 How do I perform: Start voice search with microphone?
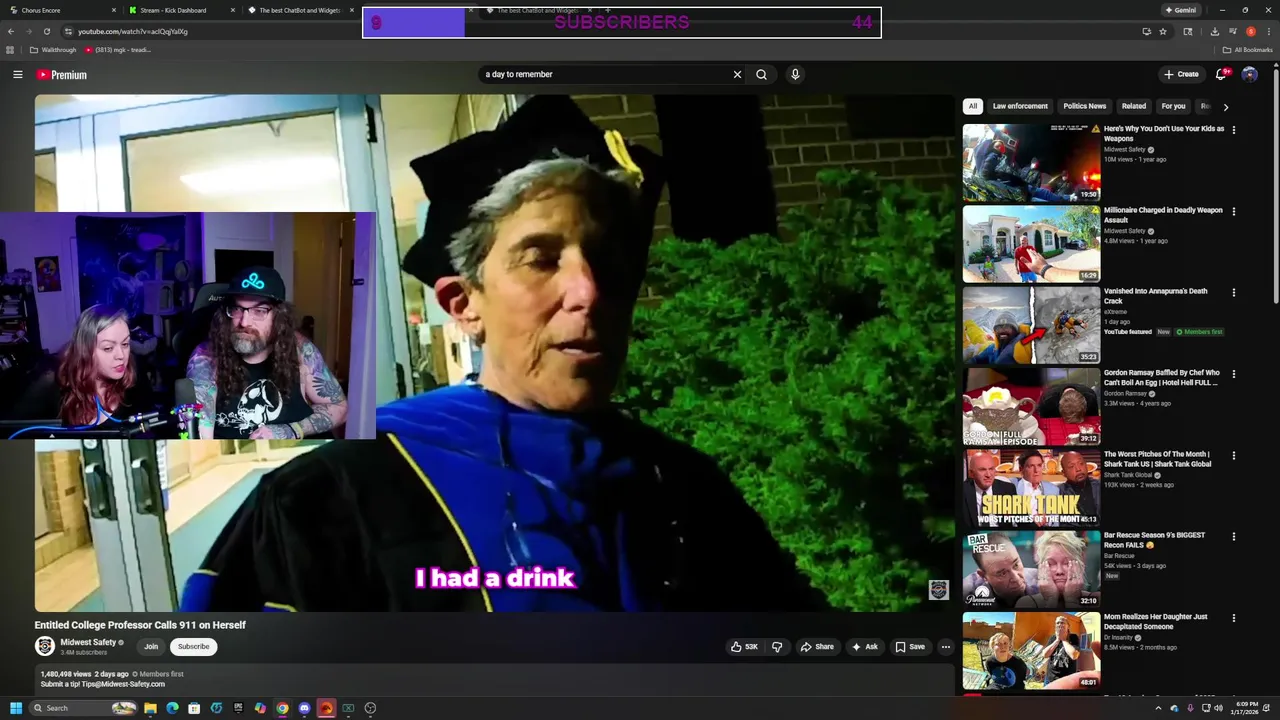coord(795,74)
